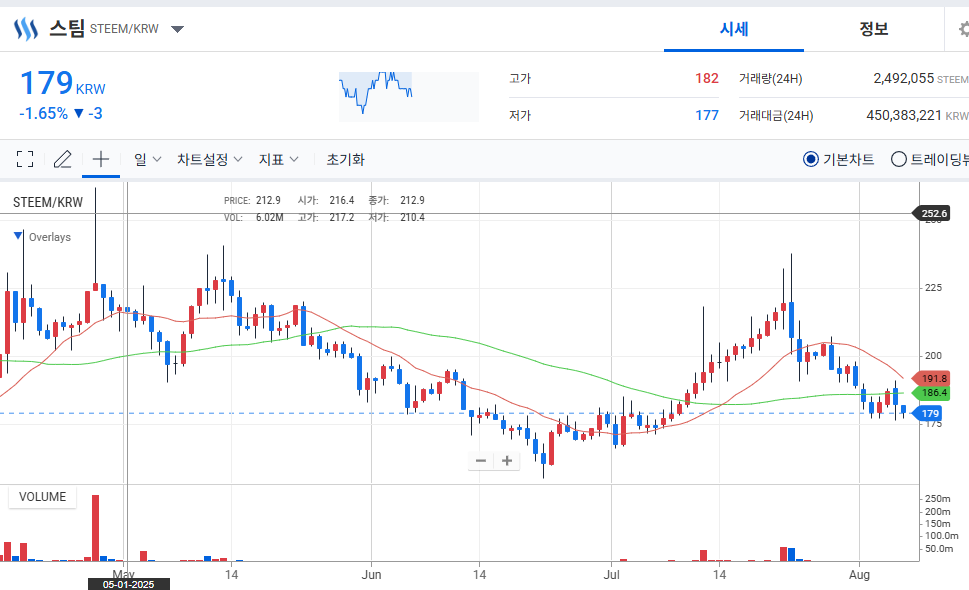
Task: Click the 거래대금(24H) label
Action: click(776, 116)
